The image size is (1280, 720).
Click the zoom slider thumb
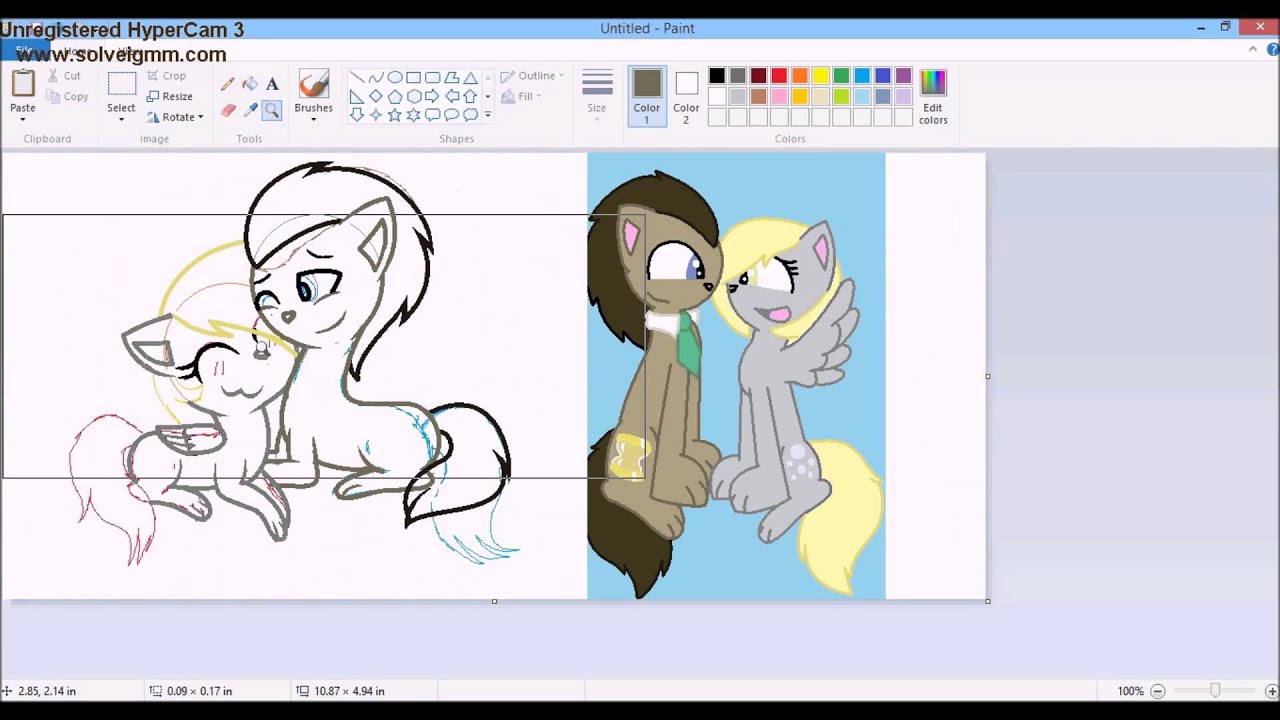(1215, 691)
